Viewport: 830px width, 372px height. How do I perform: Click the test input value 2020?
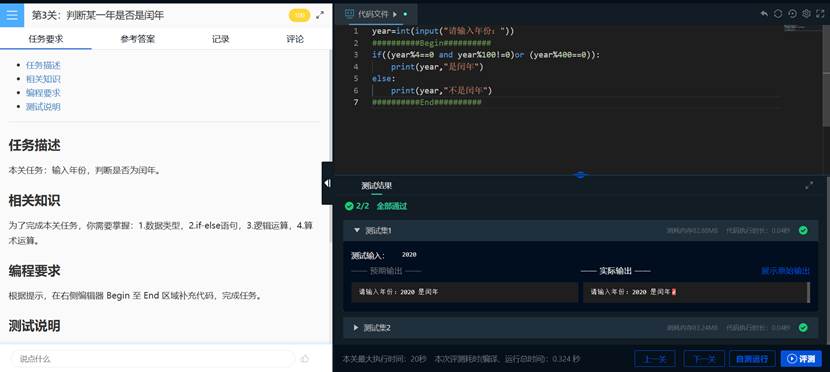click(409, 255)
